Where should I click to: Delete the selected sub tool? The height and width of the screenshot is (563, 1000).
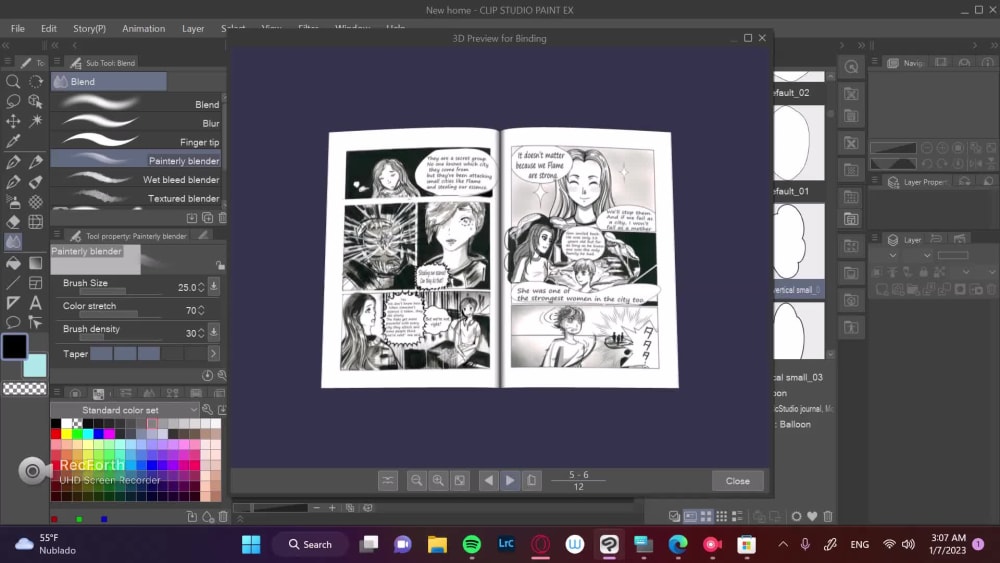[223, 218]
